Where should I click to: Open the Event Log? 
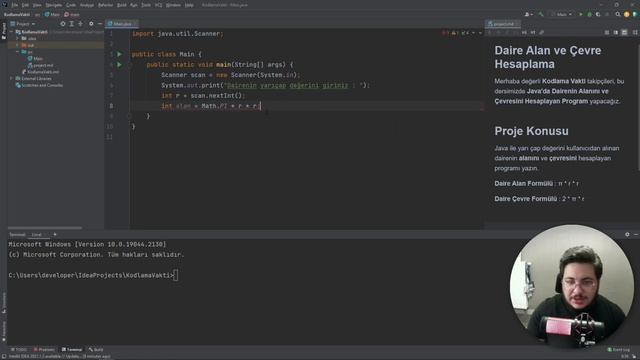point(619,350)
